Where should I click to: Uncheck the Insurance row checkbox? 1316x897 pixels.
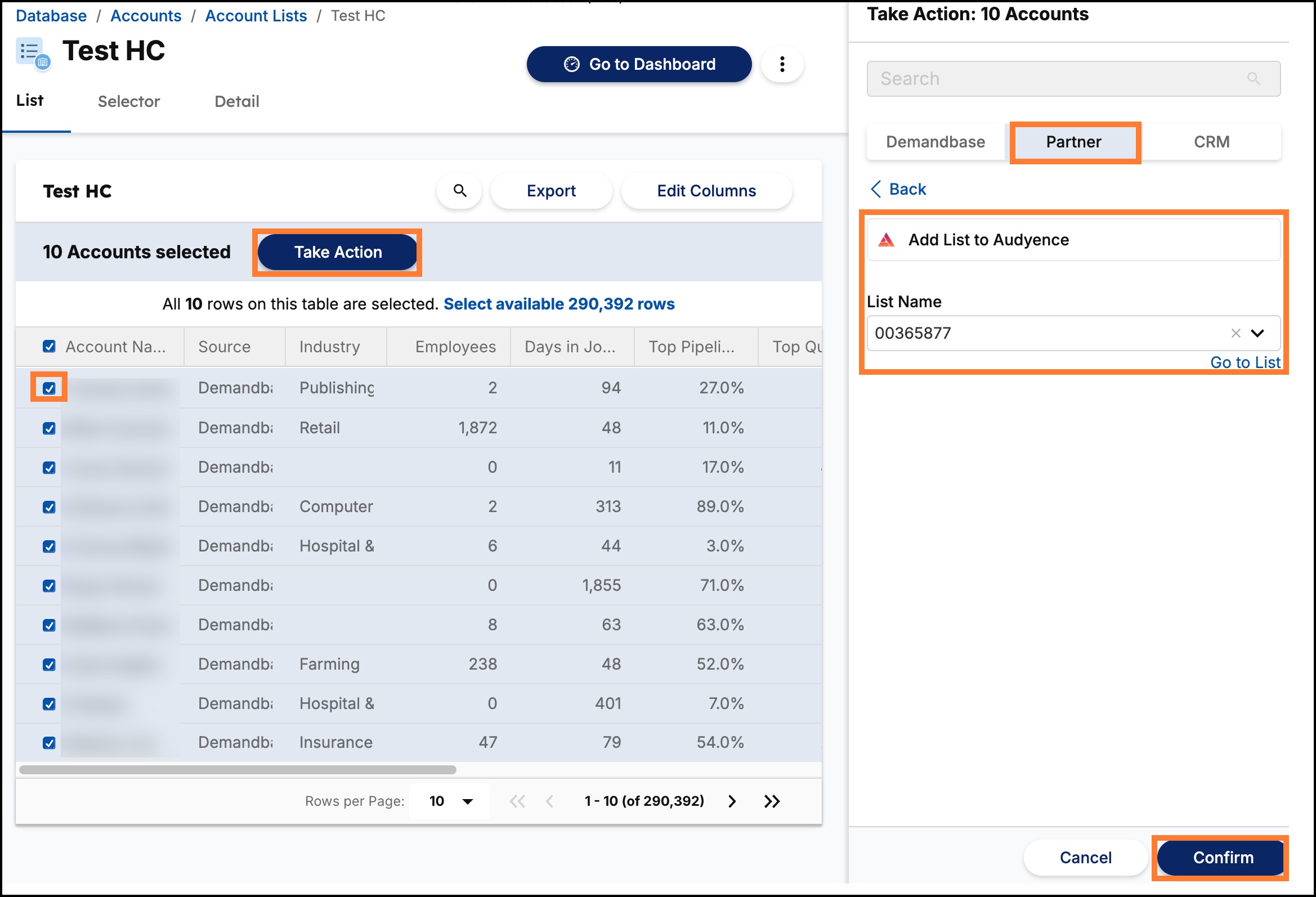pos(50,743)
